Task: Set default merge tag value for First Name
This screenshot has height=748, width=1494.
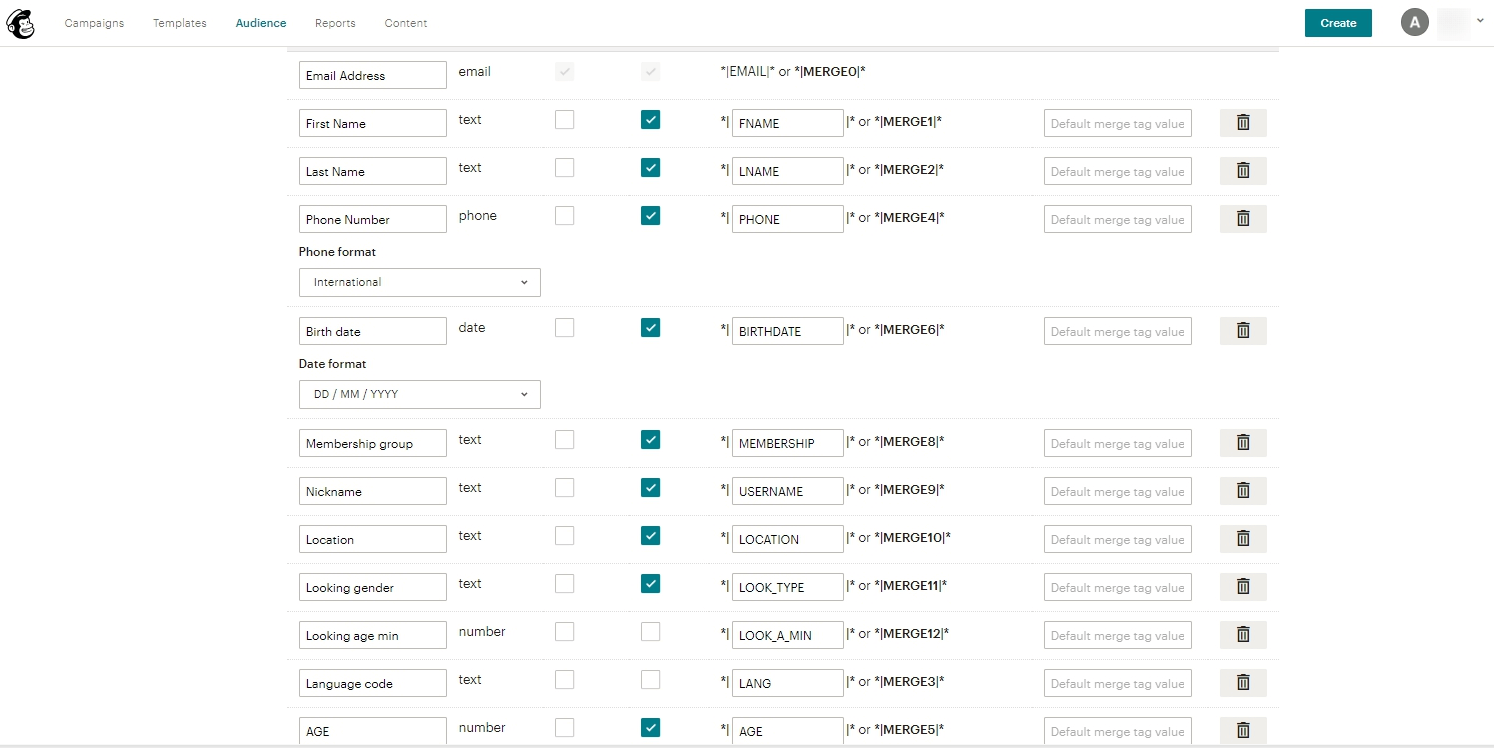Action: tap(1118, 123)
